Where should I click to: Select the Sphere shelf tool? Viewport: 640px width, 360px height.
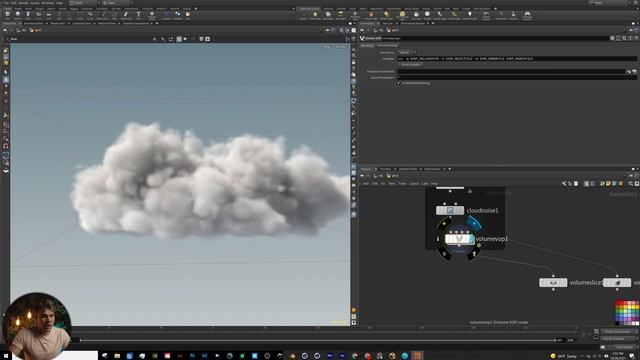(18, 15)
